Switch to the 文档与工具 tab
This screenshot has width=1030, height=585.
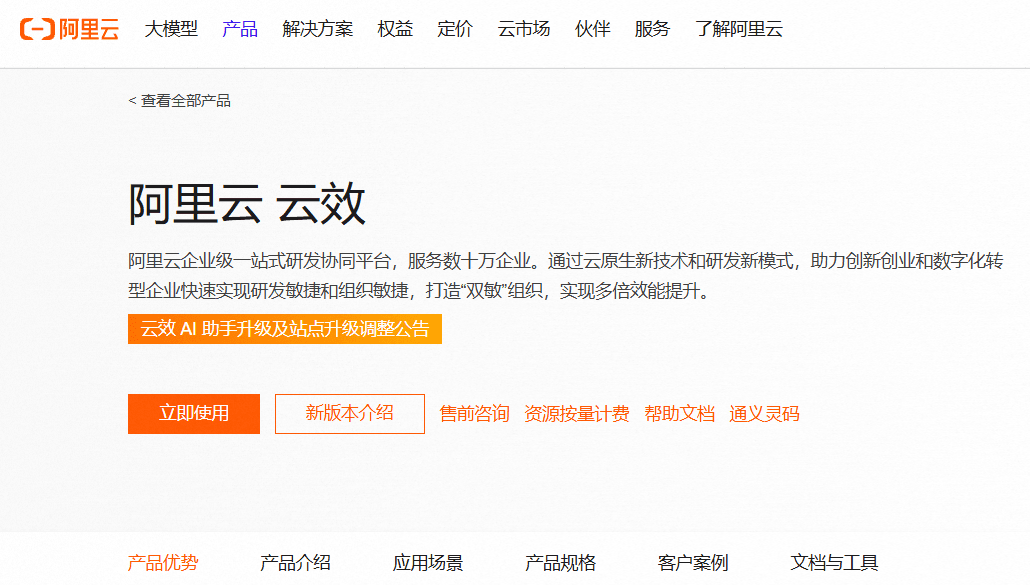(x=834, y=563)
